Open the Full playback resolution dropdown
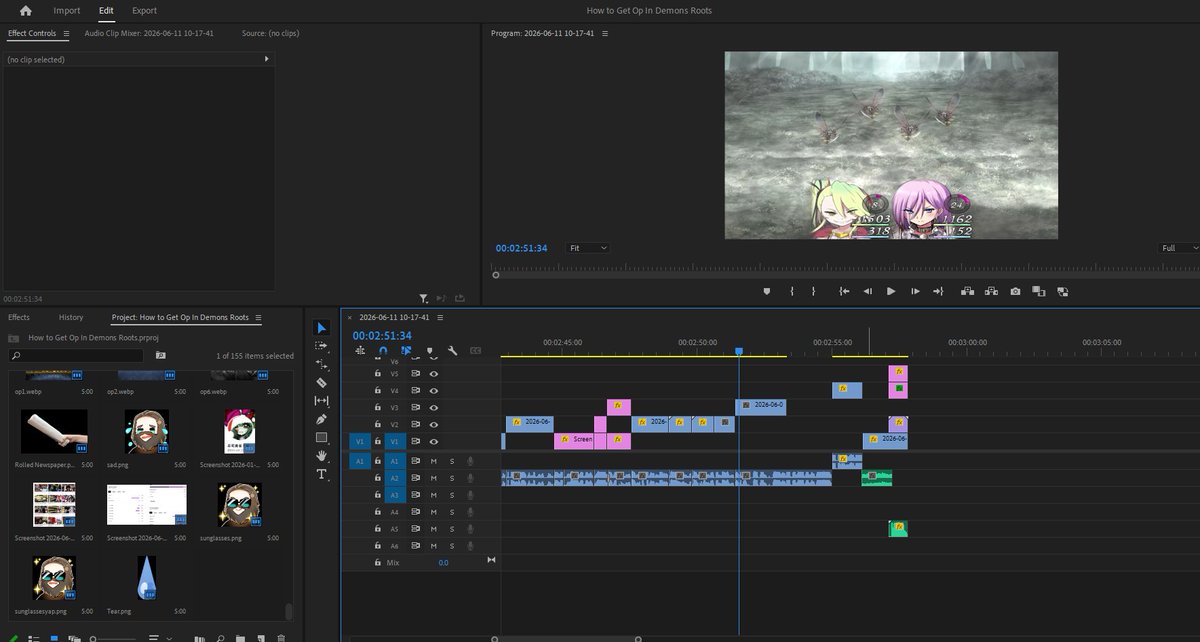This screenshot has width=1200, height=642. coord(1180,248)
